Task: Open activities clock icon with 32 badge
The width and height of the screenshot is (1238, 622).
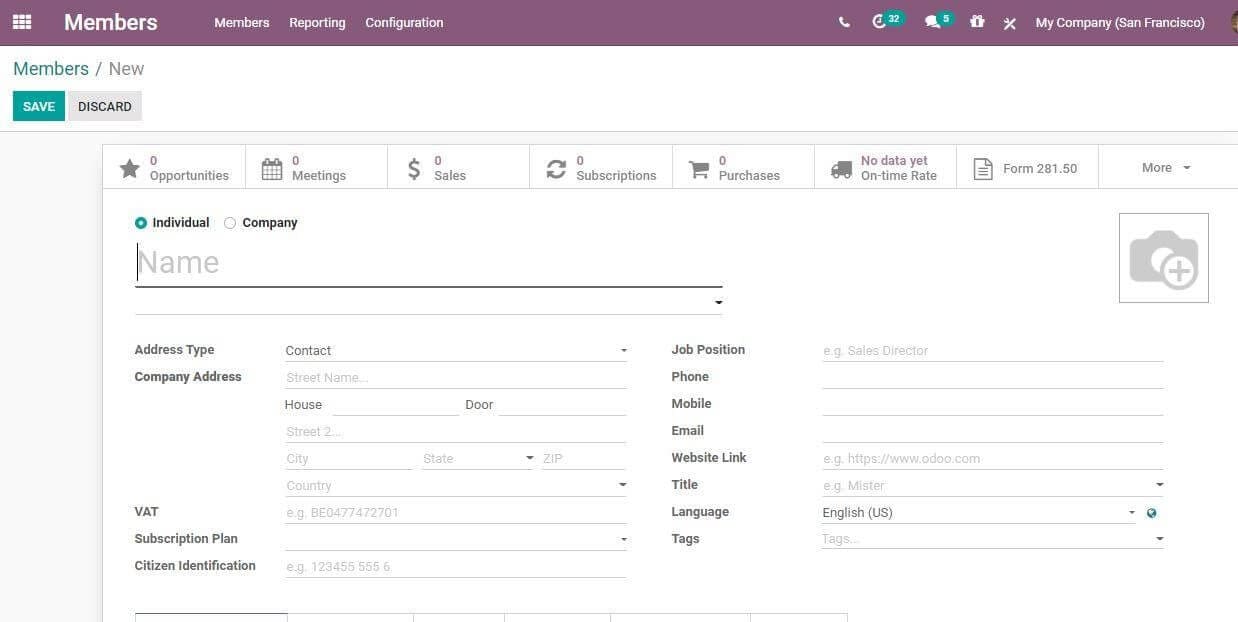Action: 886,21
